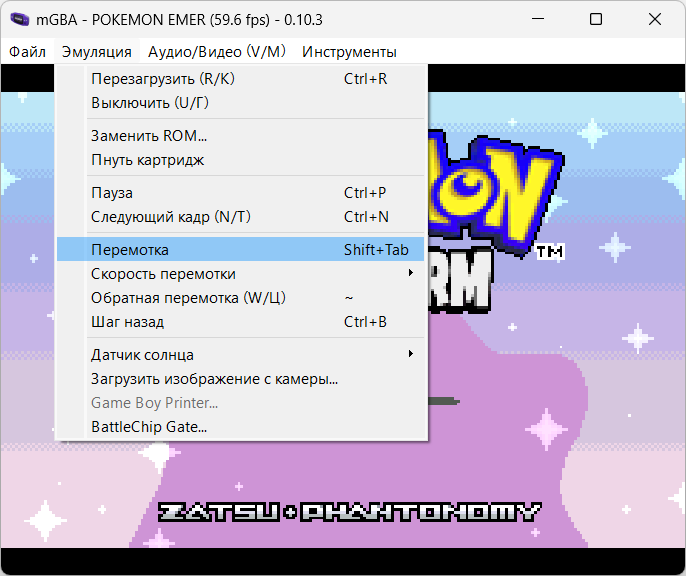Pause emulation with Пауза
The width and height of the screenshot is (686, 576).
pos(240,192)
